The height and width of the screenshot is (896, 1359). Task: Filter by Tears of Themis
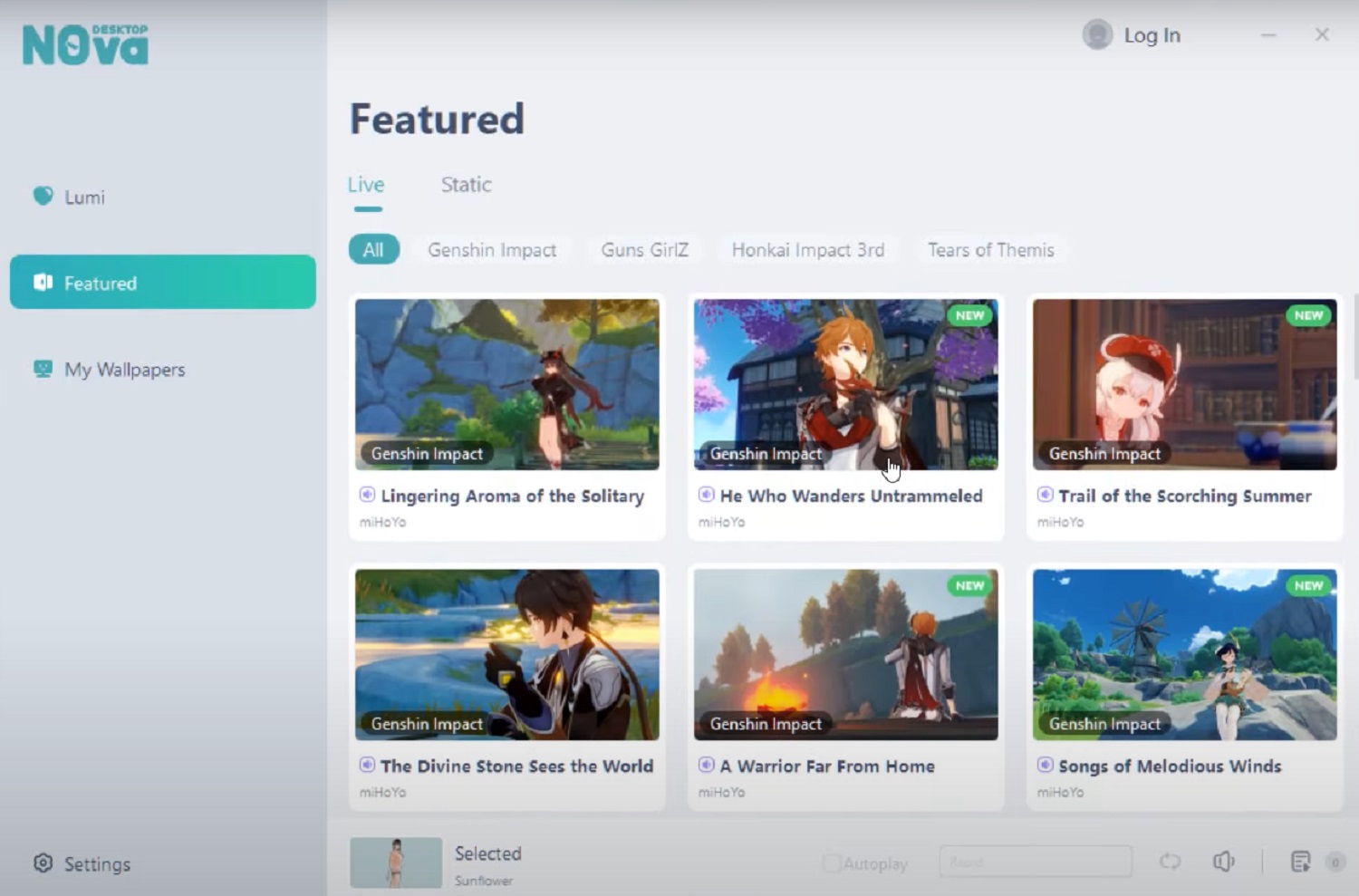click(990, 250)
